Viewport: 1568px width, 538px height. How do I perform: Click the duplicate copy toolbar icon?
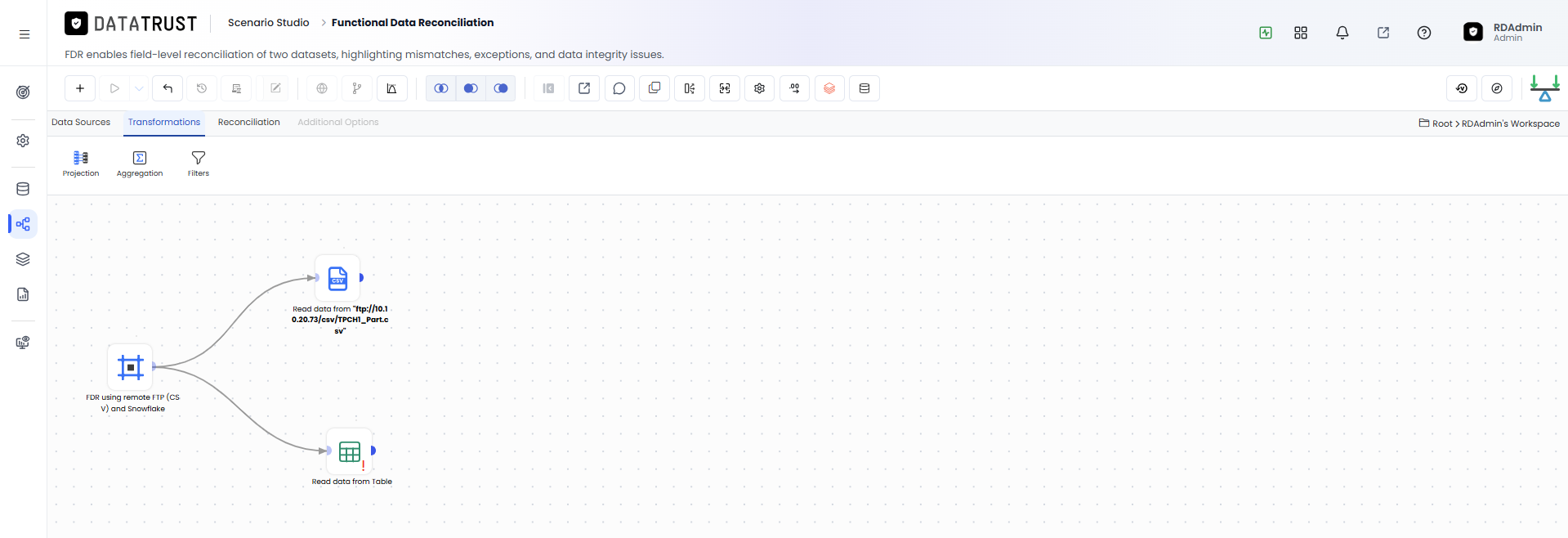click(654, 88)
